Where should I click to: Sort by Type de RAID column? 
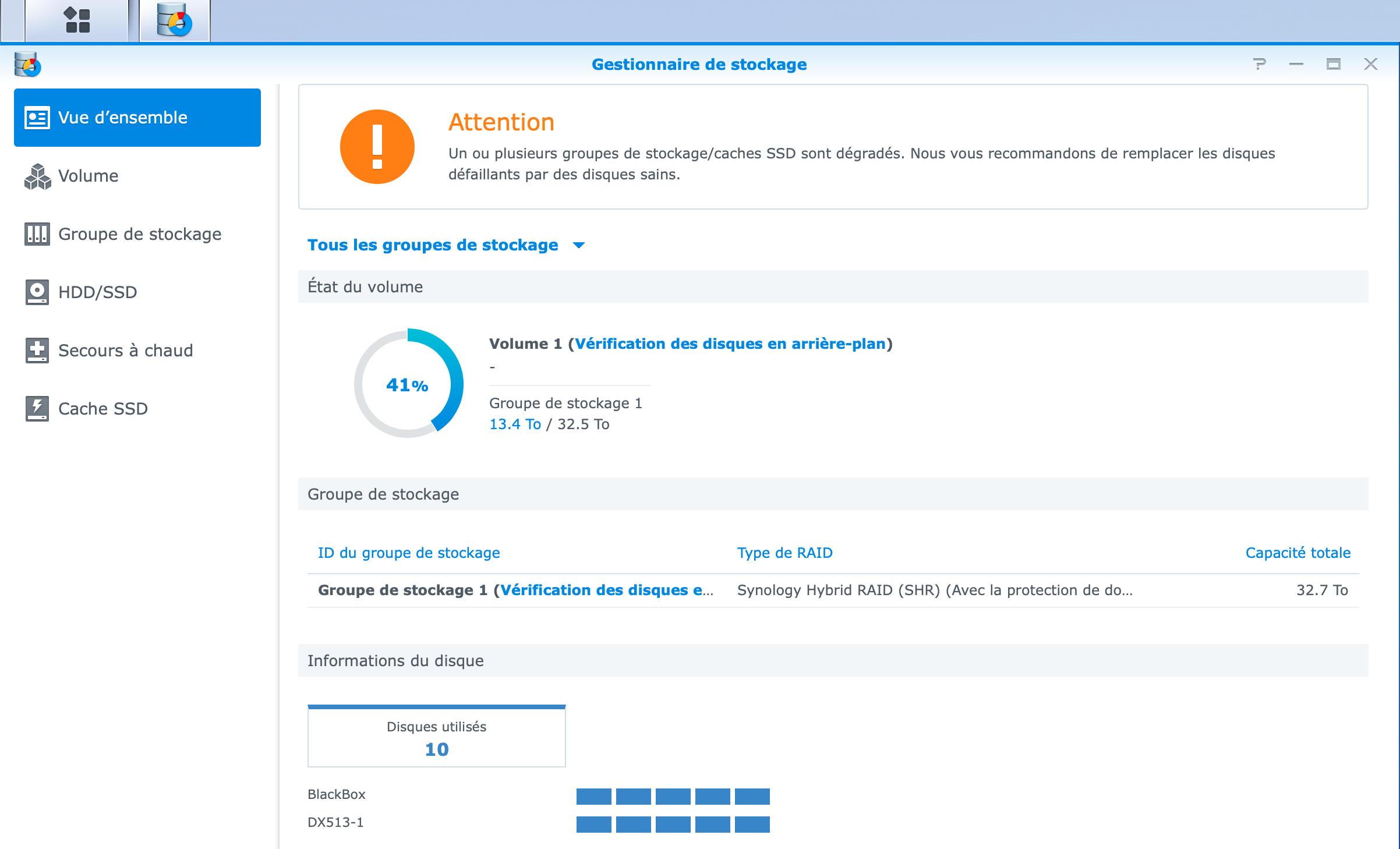[784, 553]
